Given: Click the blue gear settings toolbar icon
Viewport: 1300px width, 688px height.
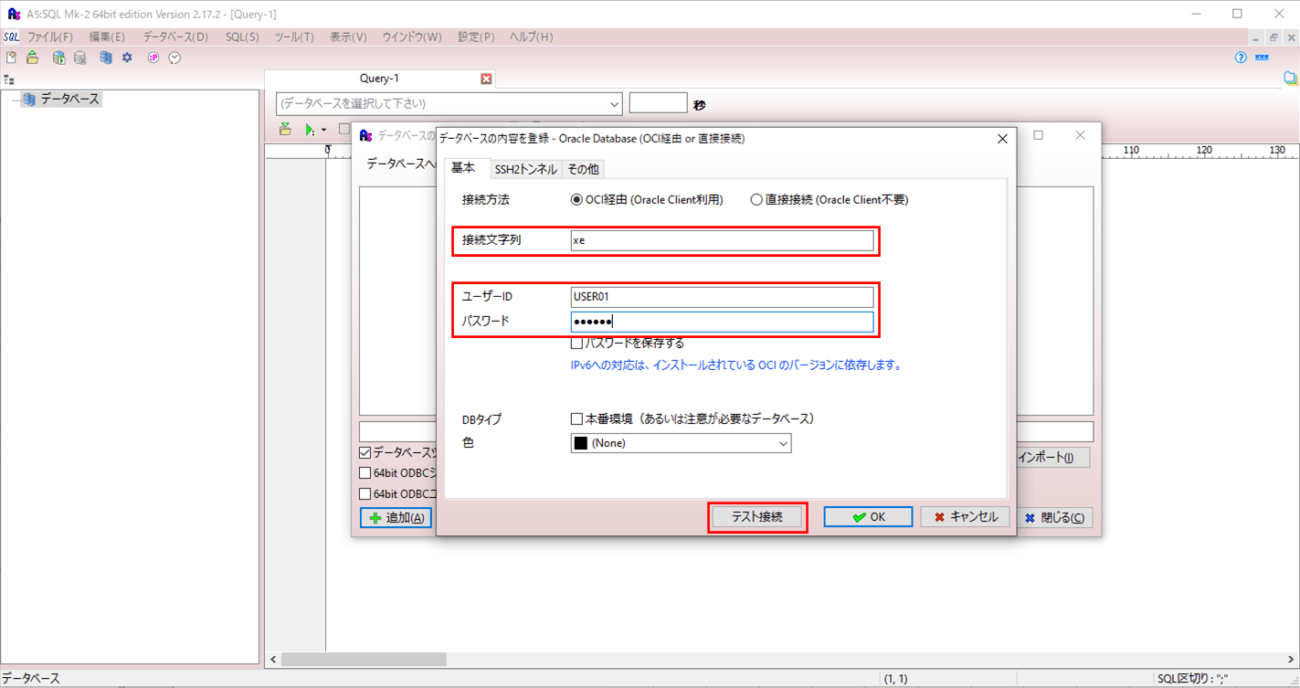Looking at the screenshot, I should [x=127, y=58].
